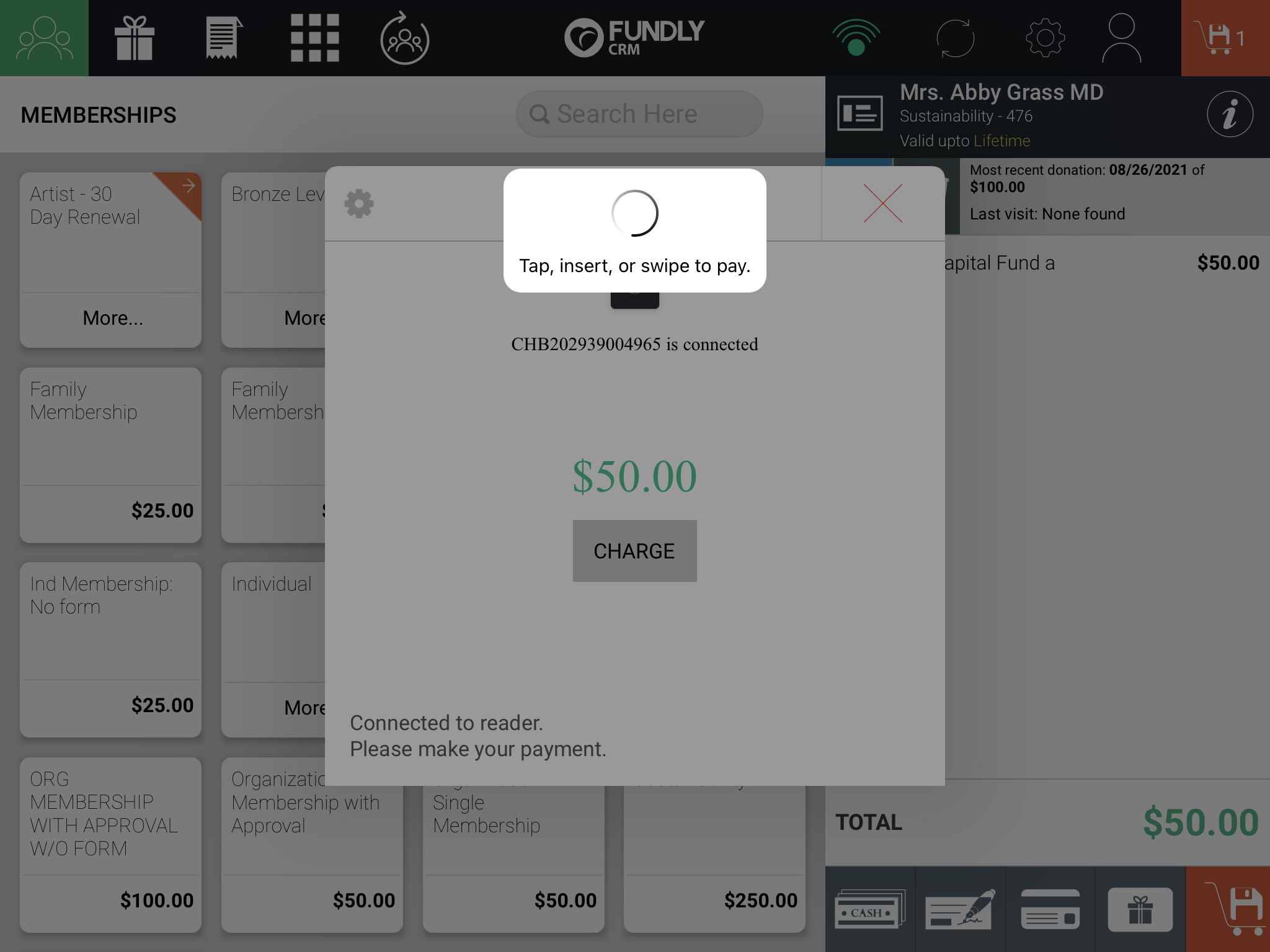The image size is (1270, 952).
Task: Select check payment method icon
Action: click(x=960, y=909)
